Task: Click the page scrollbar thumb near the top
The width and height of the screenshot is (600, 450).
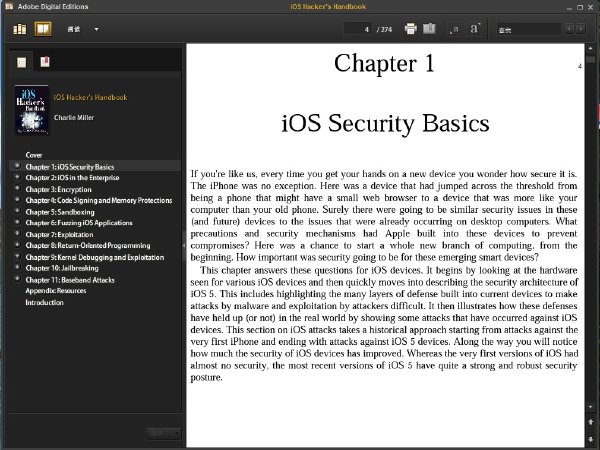Action: coord(590,59)
